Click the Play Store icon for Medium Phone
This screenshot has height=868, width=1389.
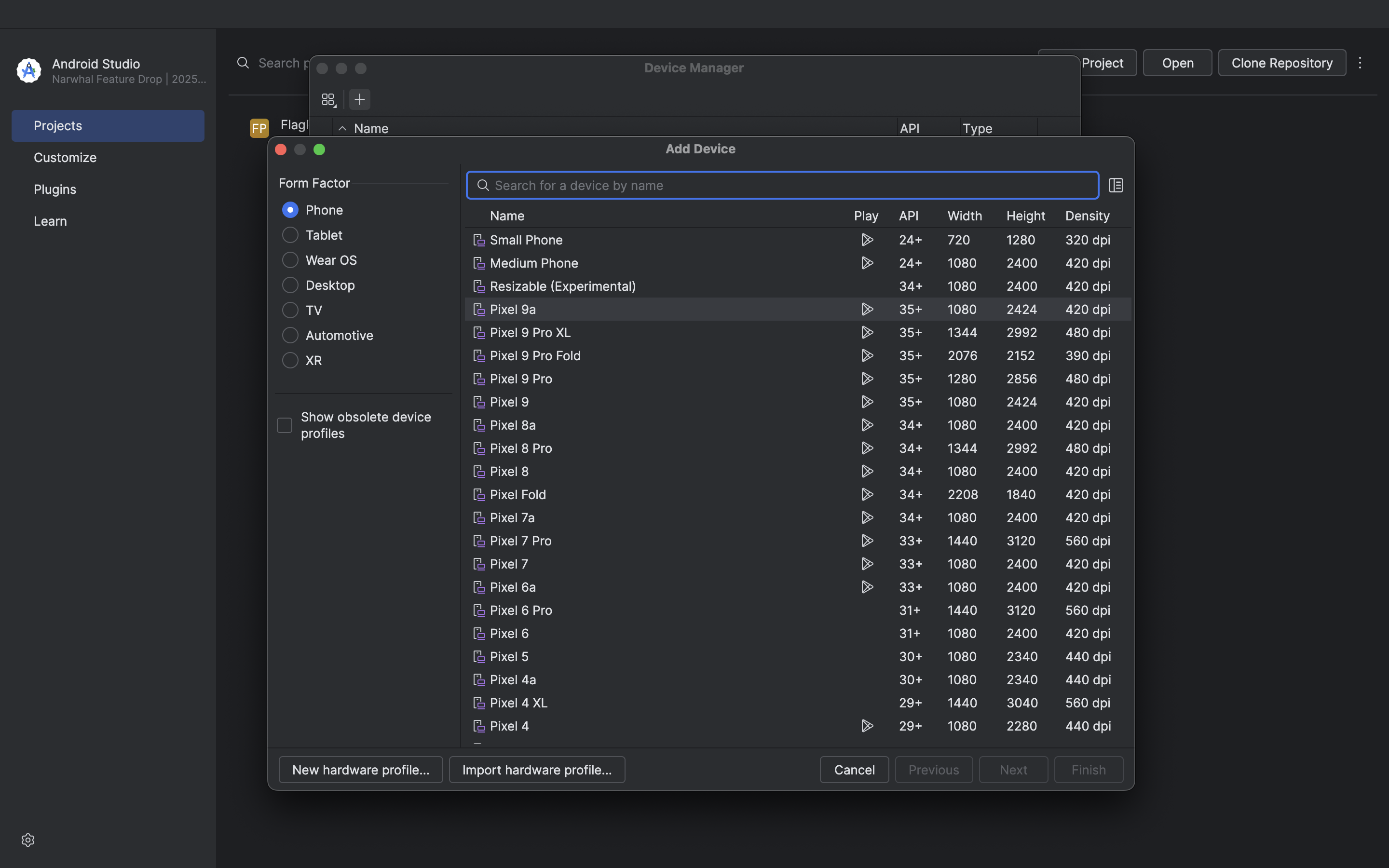pos(867,263)
